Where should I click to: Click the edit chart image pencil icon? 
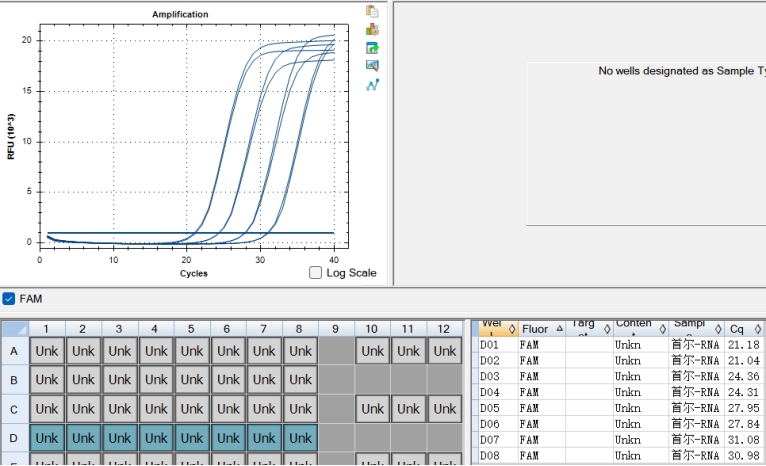tap(372, 65)
